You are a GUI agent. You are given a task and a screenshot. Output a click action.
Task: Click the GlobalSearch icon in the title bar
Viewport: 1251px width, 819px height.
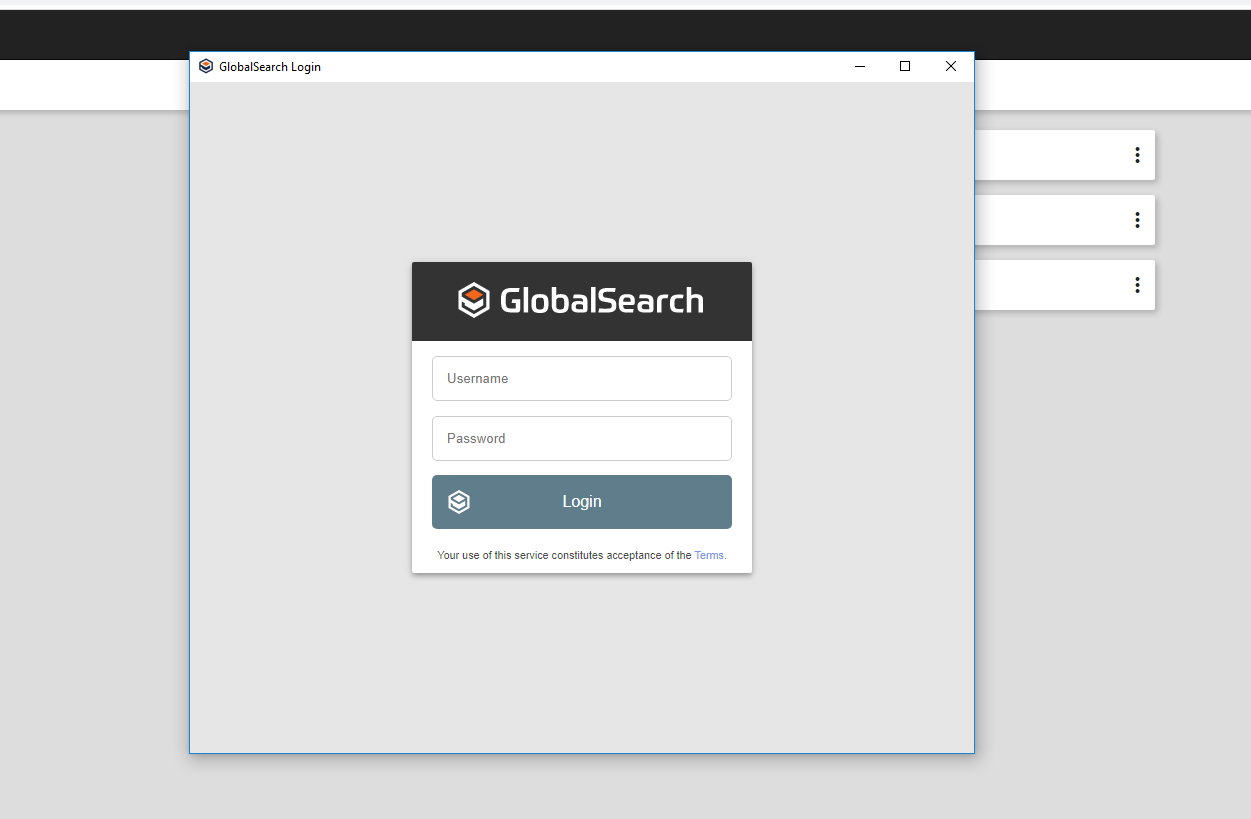click(206, 67)
